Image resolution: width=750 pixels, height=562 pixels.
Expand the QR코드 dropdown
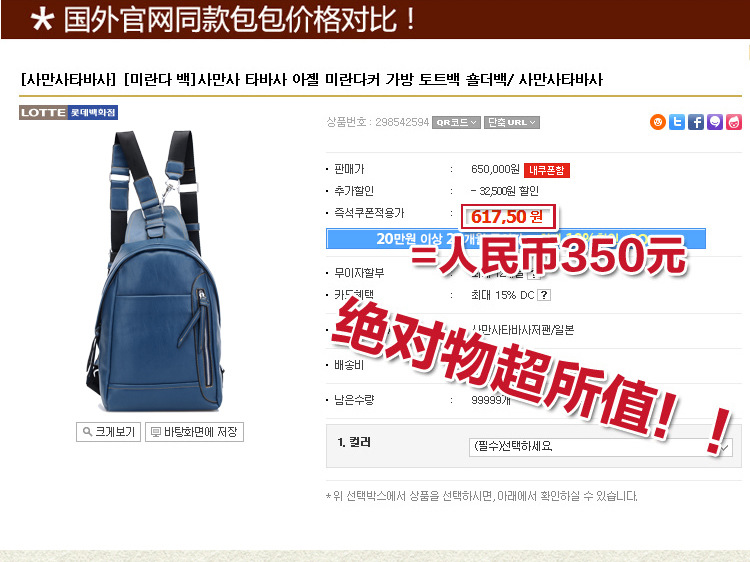[456, 122]
